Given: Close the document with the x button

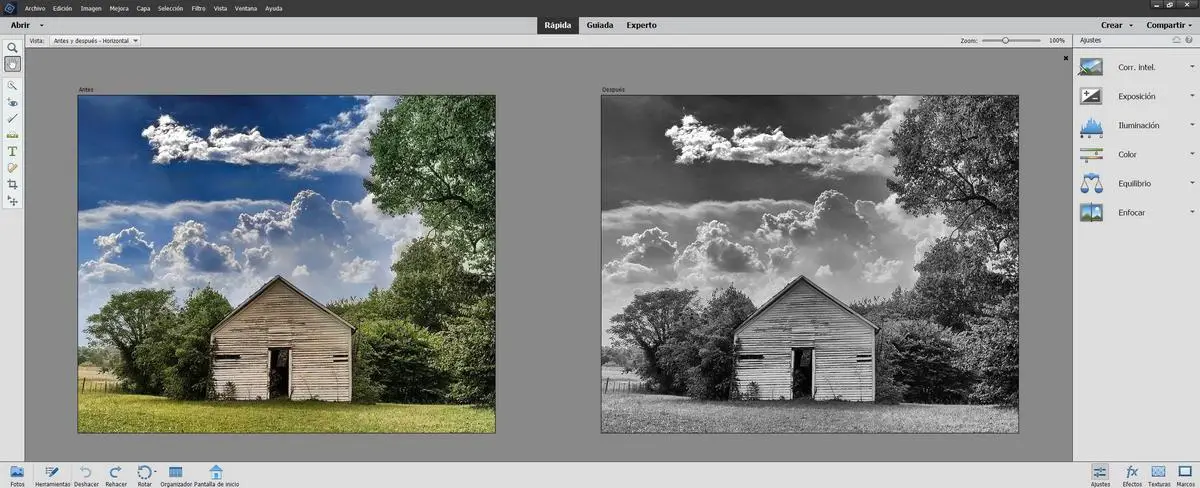Looking at the screenshot, I should [1065, 58].
